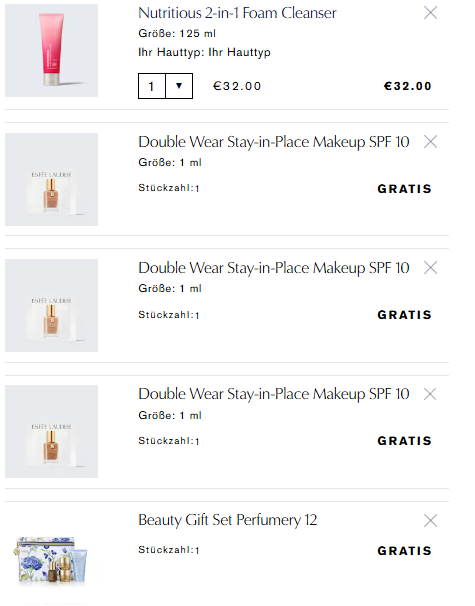Click GRATIS label of Beauty Gift Set
Screen dimensions: 475x606
point(404,550)
